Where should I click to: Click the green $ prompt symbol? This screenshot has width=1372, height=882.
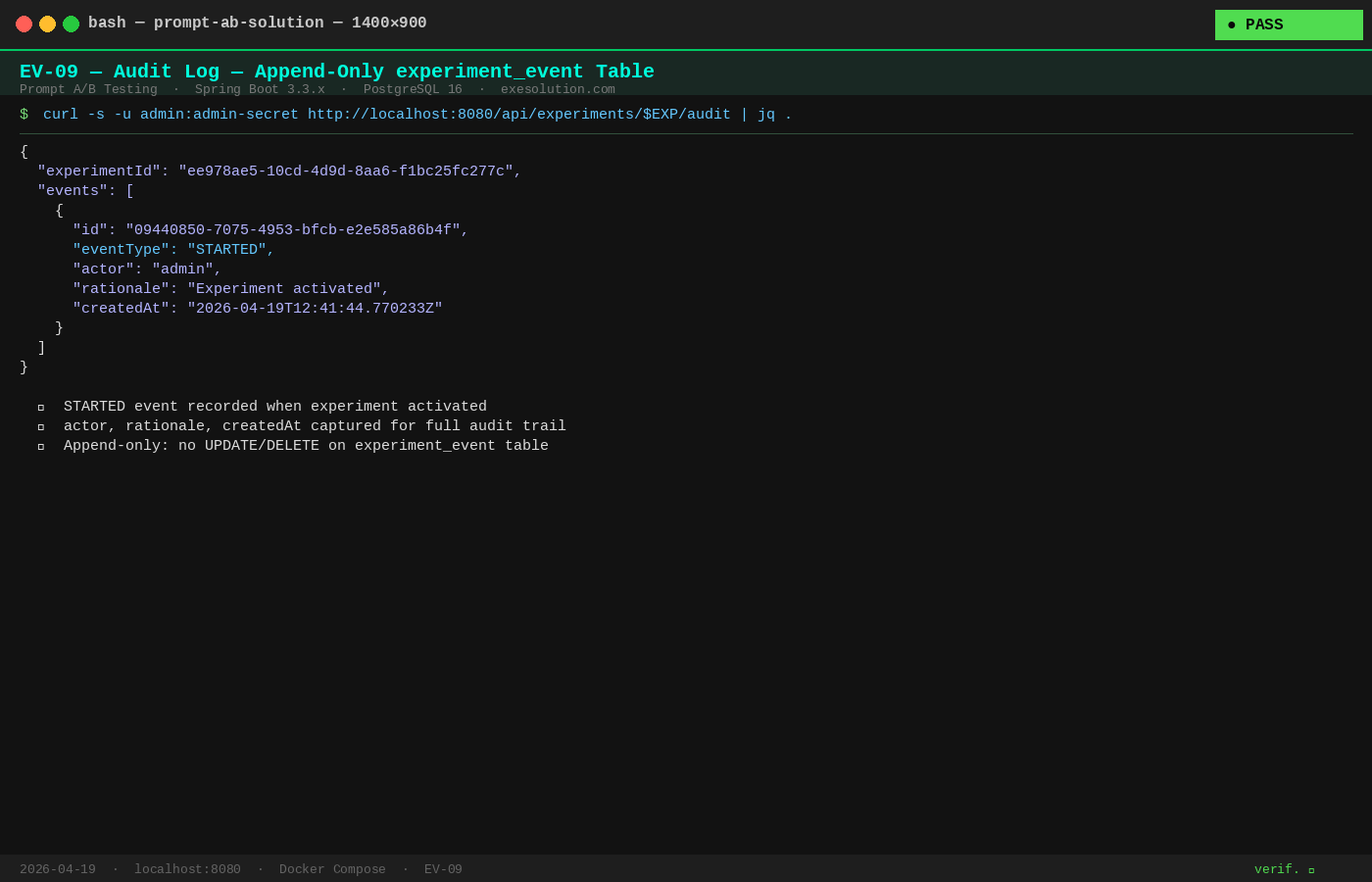click(x=24, y=115)
